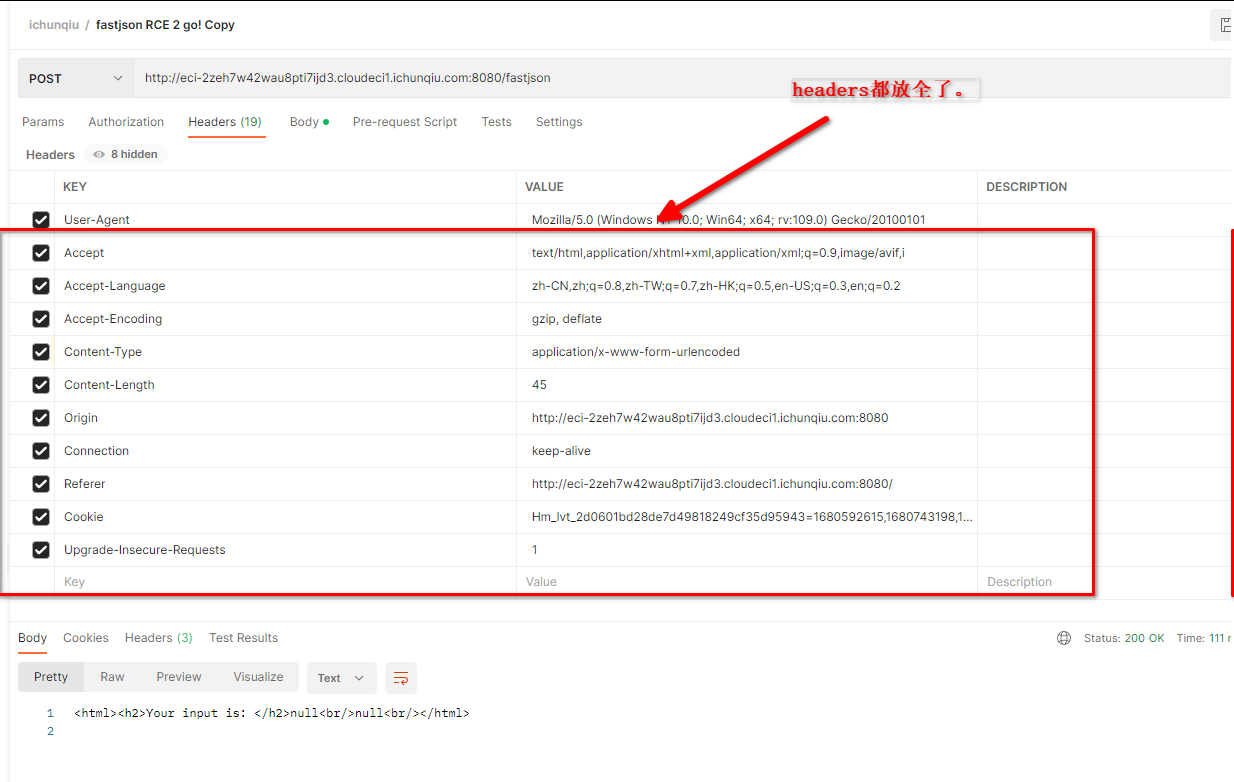Switch to the Body request tab
1234x782 pixels.
point(304,122)
